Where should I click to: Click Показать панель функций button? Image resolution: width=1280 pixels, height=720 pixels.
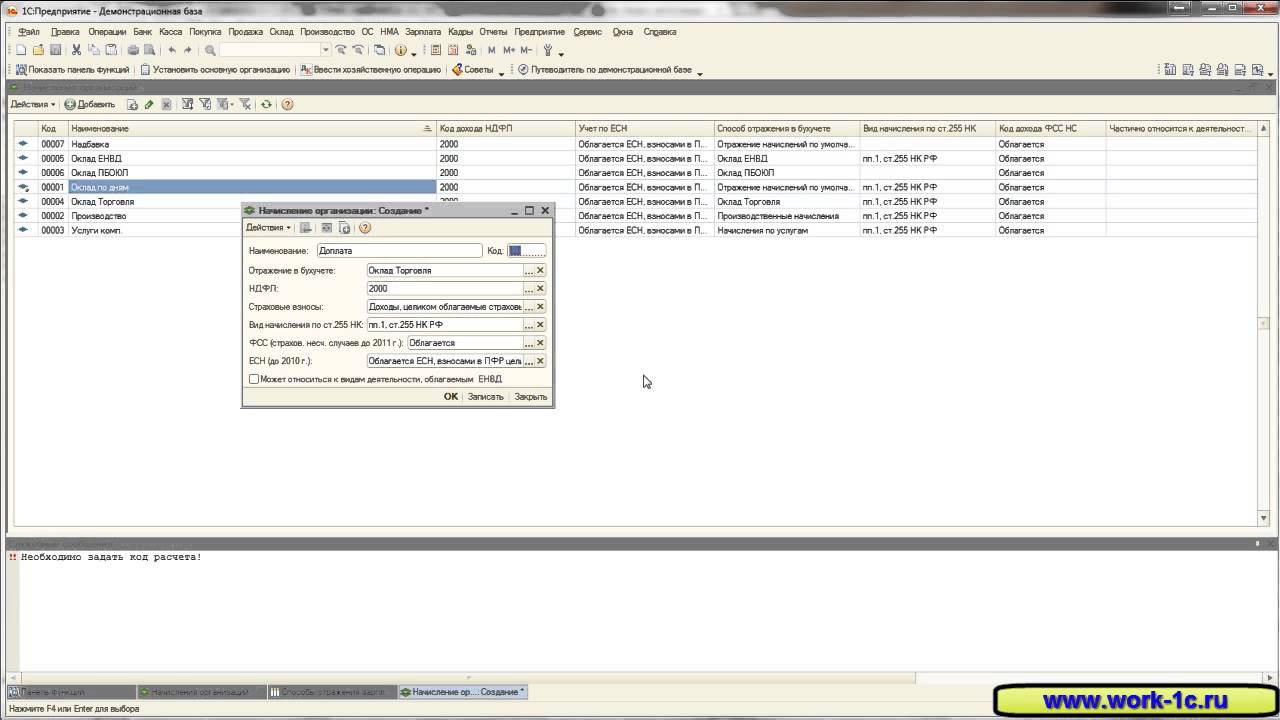(x=72, y=70)
